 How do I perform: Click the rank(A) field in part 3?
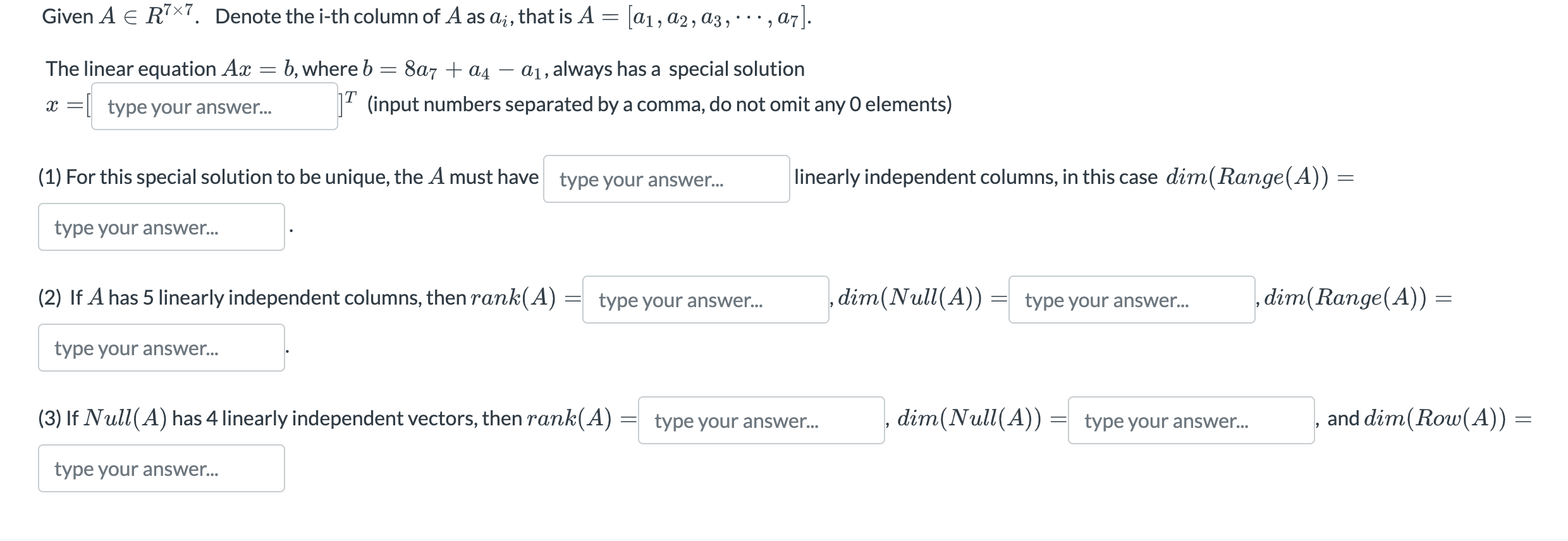[x=761, y=421]
